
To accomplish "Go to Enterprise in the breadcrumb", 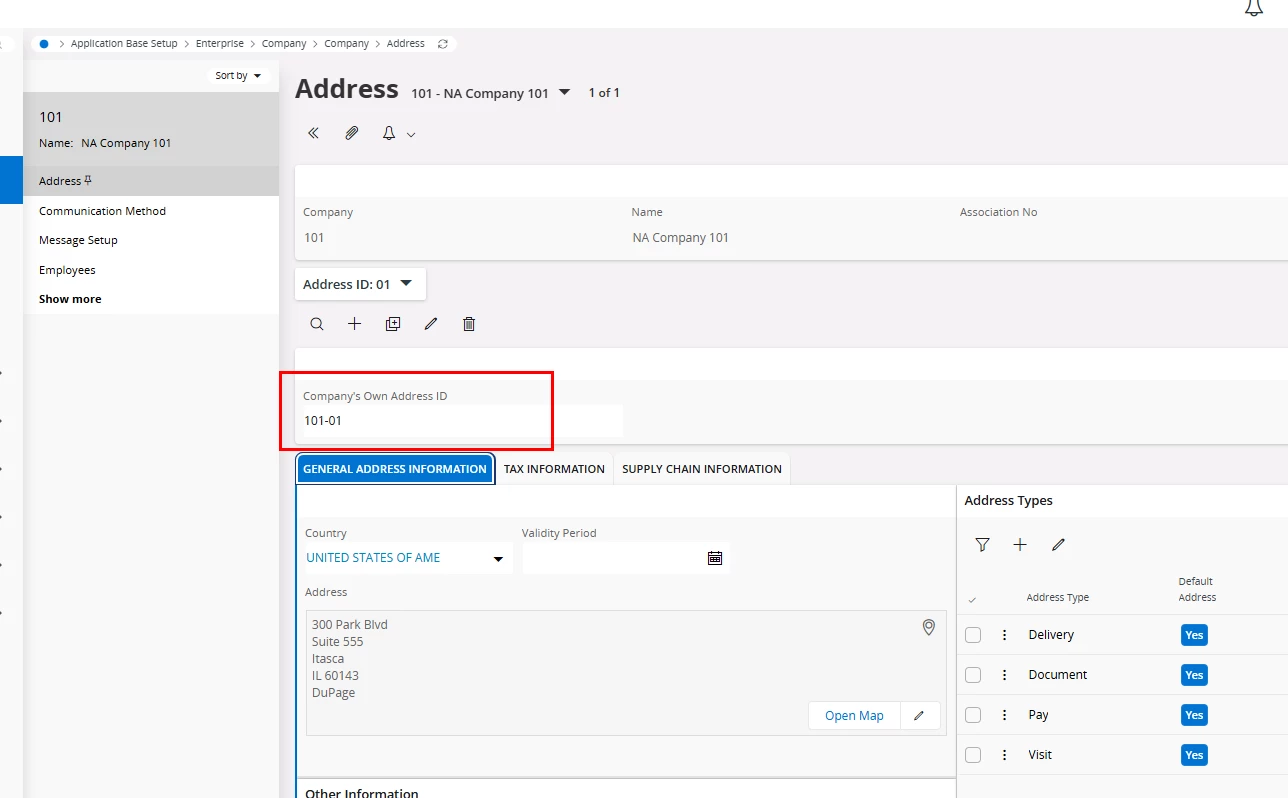I will [x=220, y=44].
